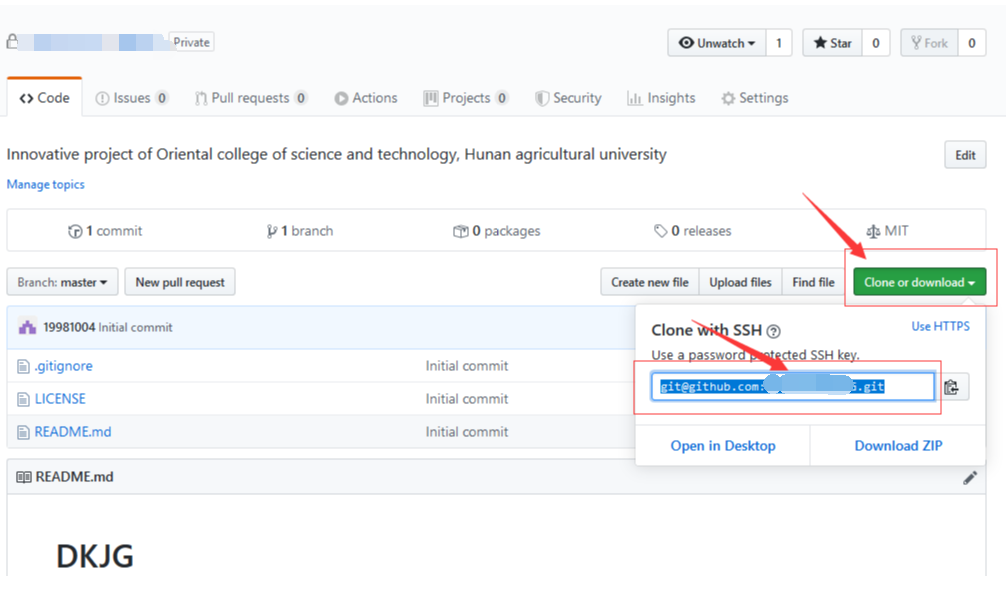The image size is (1006, 593).
Task: Open Initial commit message for .gitignore
Action: coord(467,366)
